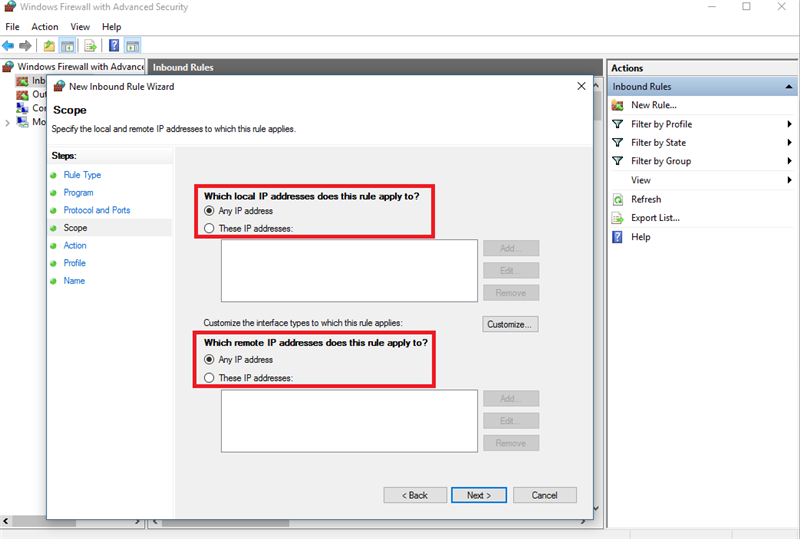This screenshot has height=539, width=800.
Task: Expand the Filter by State submenu arrow
Action: pos(789,143)
